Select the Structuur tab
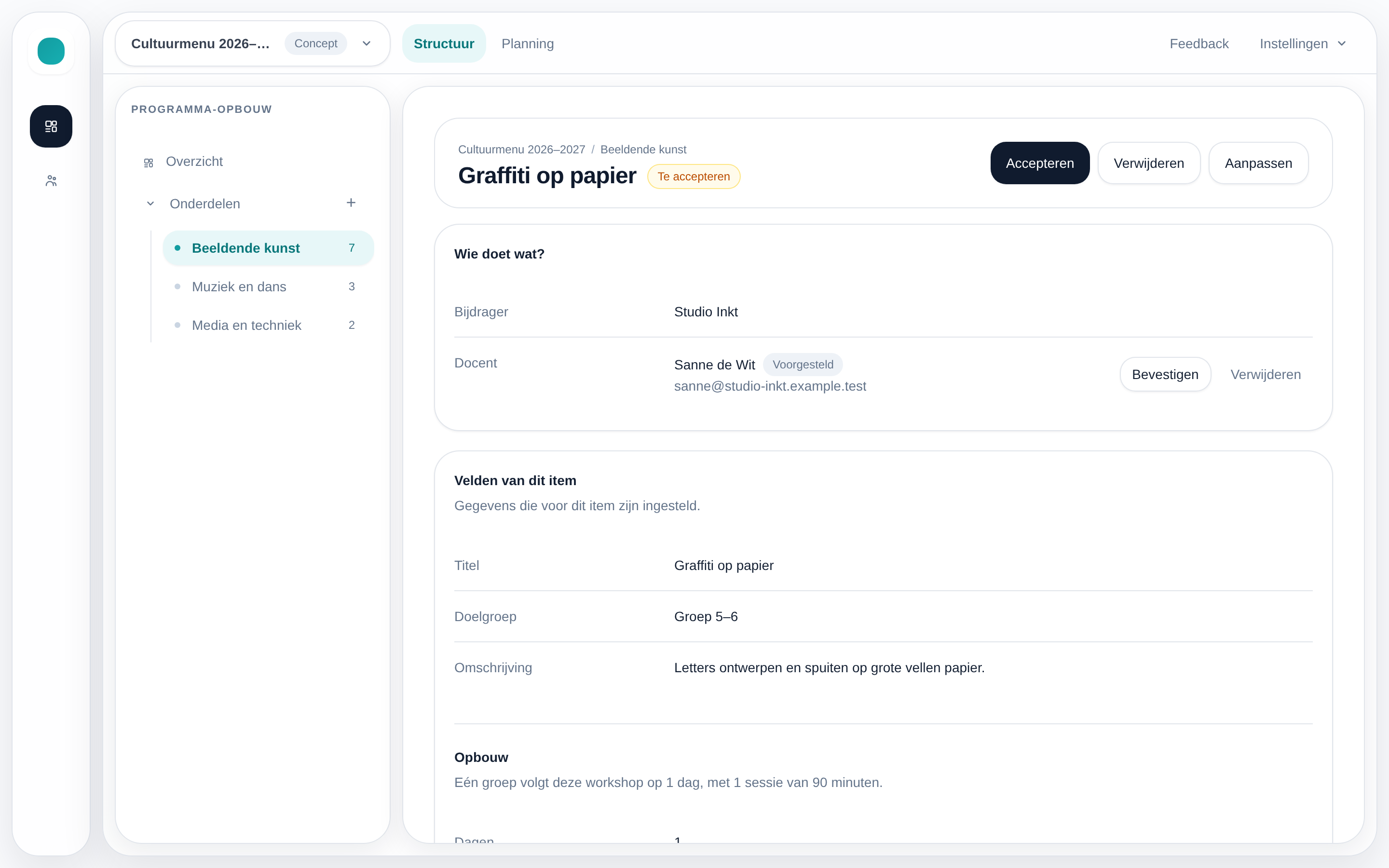 pyautogui.click(x=444, y=43)
